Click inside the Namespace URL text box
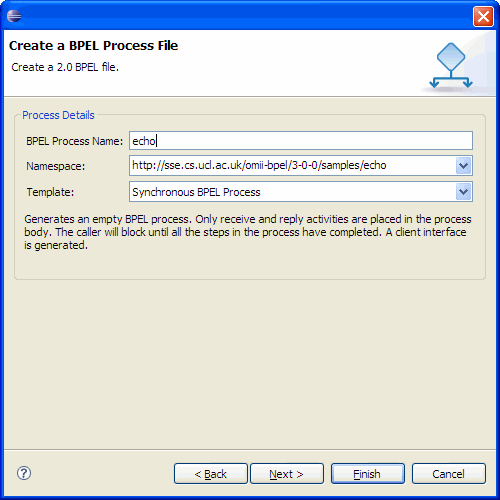500x500 pixels. click(293, 165)
